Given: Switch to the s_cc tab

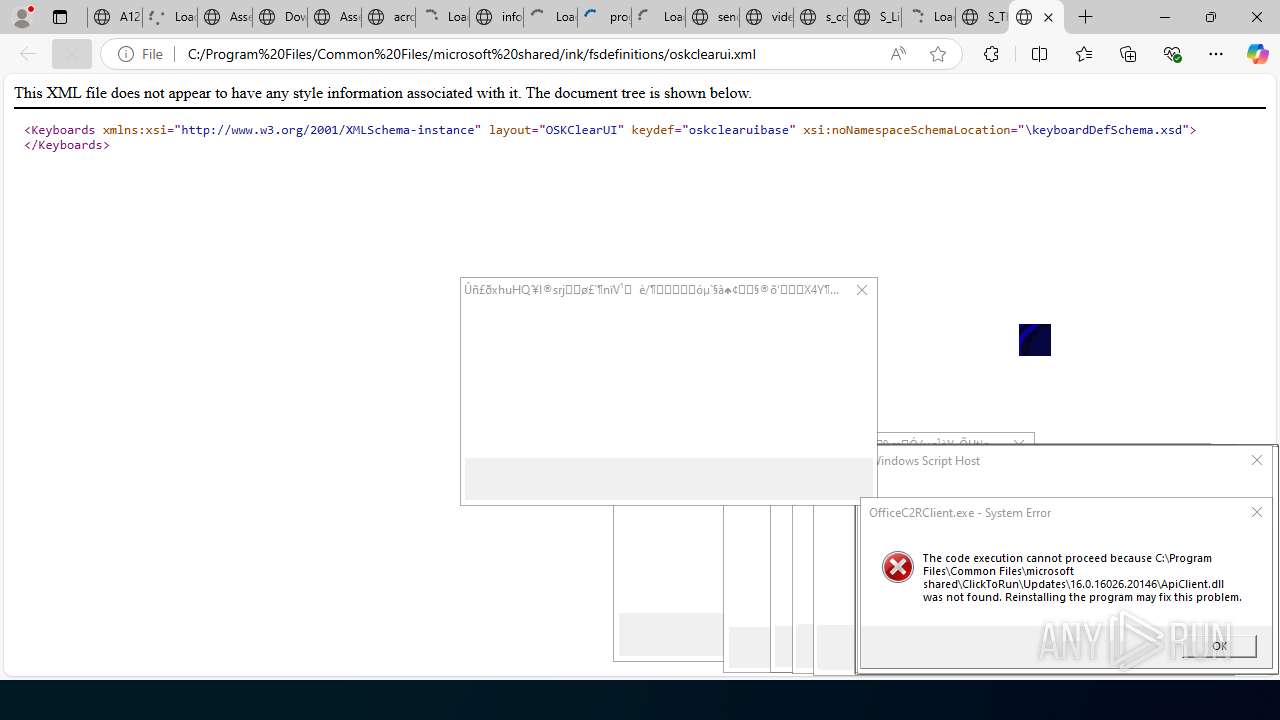Looking at the screenshot, I should pyautogui.click(x=821, y=17).
